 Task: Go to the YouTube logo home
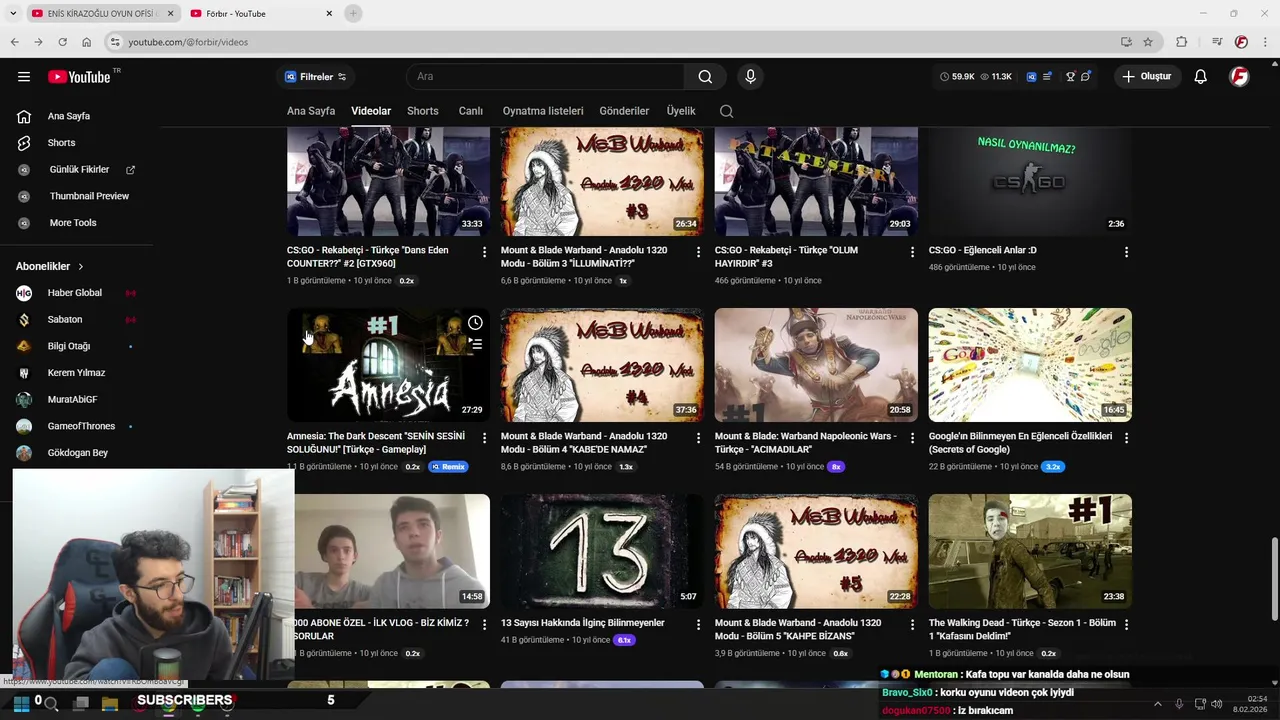[x=79, y=77]
